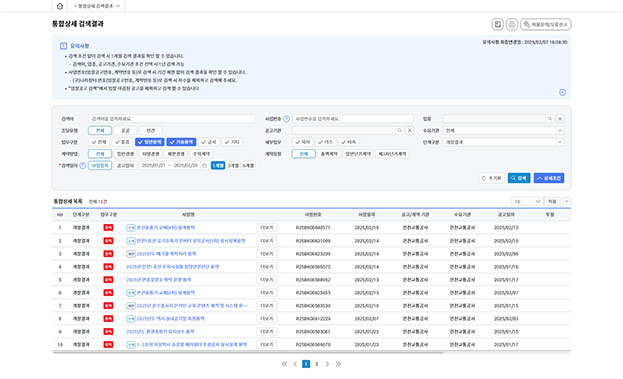Select 민간 under 조달유형
Viewport: 623px width, 379px height.
(x=151, y=130)
